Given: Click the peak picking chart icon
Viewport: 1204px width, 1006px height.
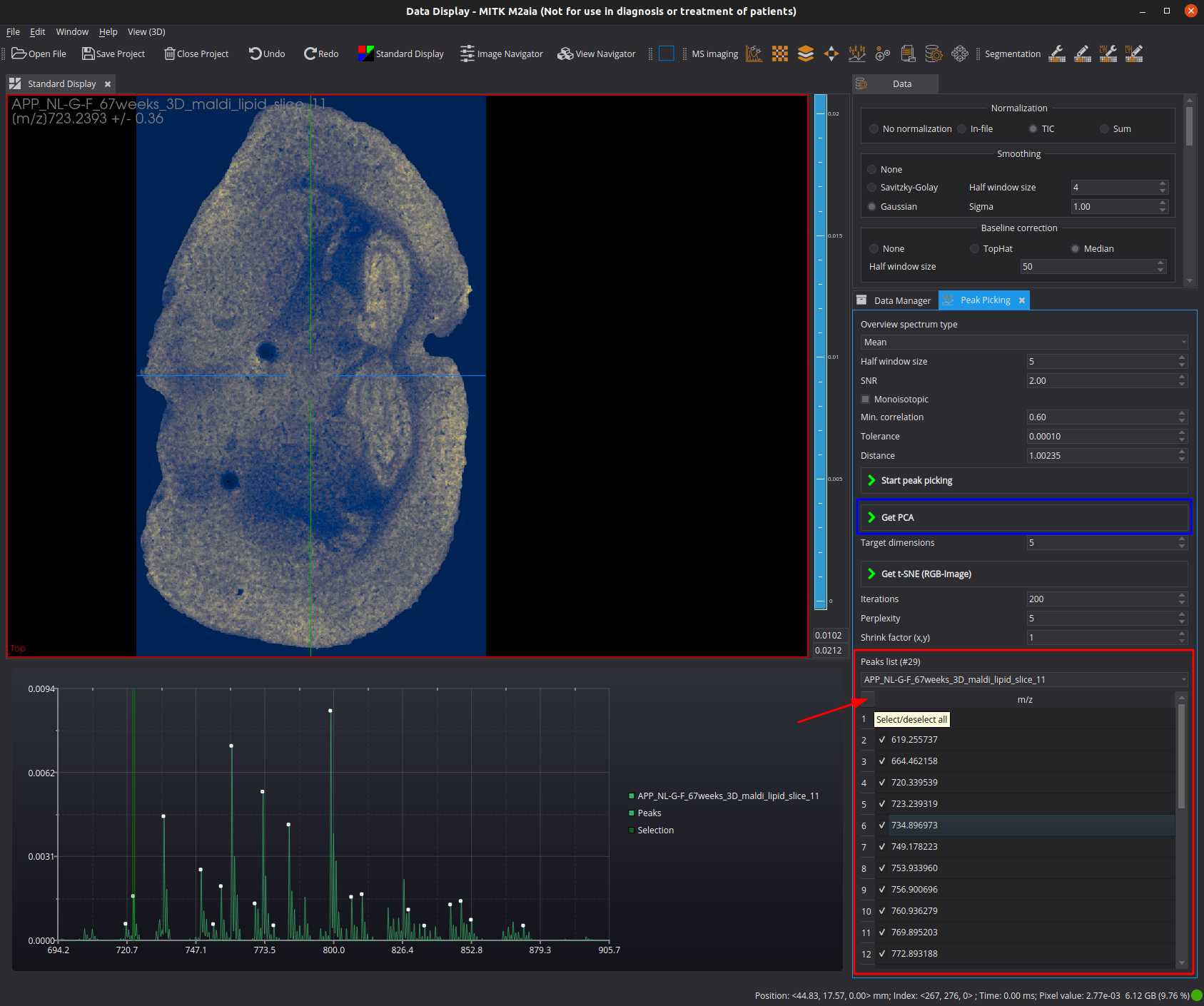Looking at the screenshot, I should pyautogui.click(x=857, y=54).
